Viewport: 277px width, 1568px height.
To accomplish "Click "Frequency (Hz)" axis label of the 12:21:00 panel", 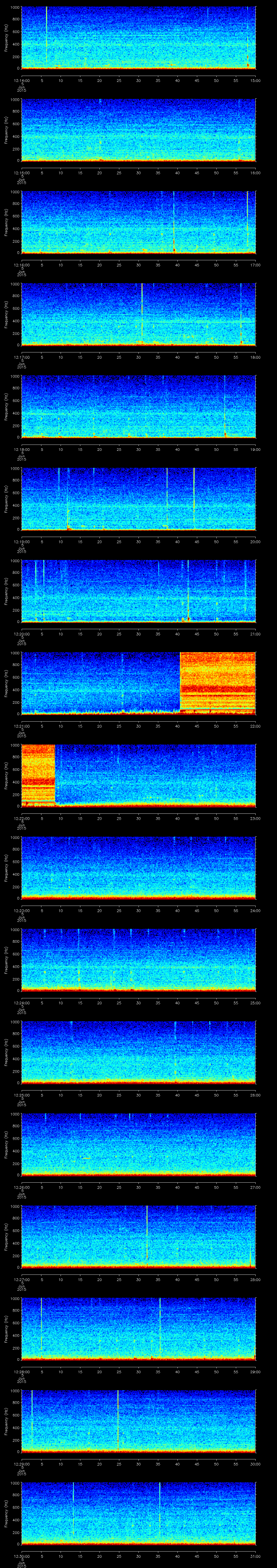I will [6, 683].
